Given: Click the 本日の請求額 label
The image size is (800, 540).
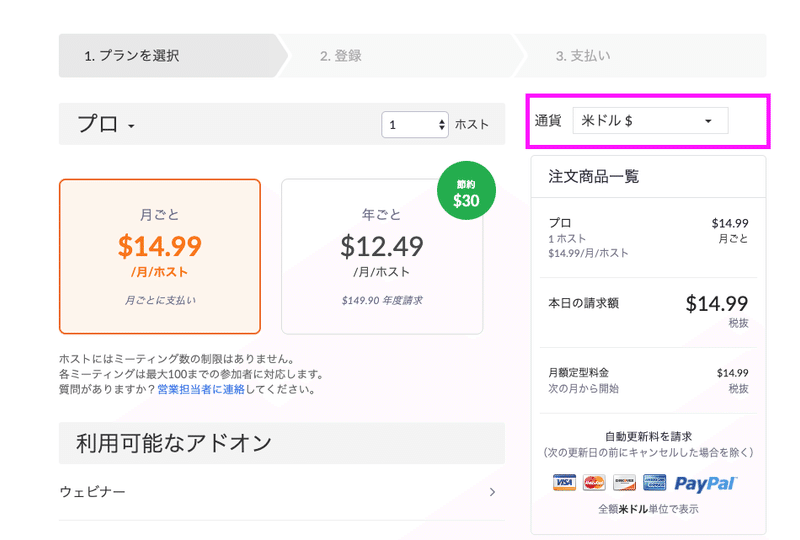Looking at the screenshot, I should 584,303.
